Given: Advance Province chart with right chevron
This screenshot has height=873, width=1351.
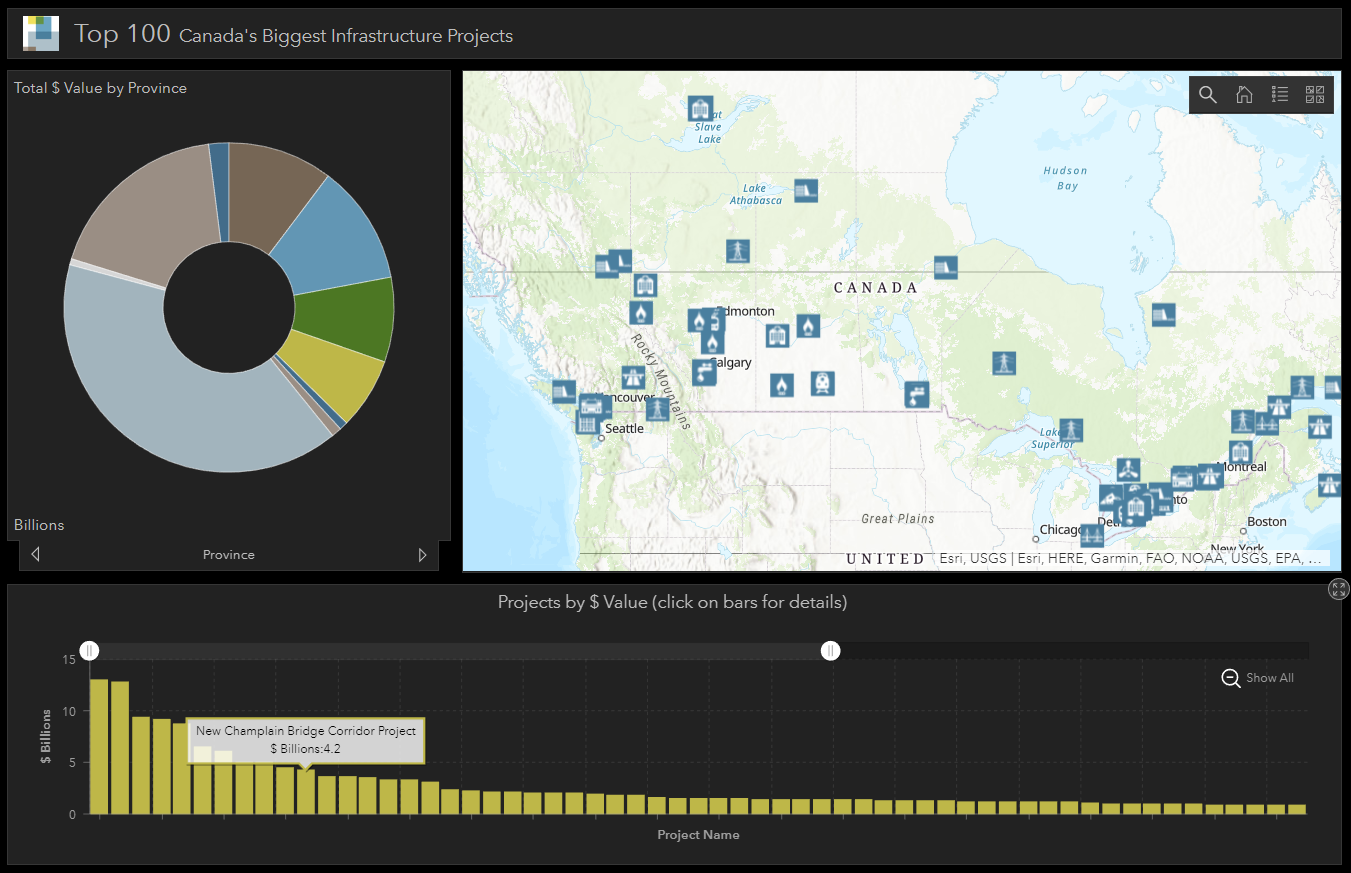Looking at the screenshot, I should [422, 554].
